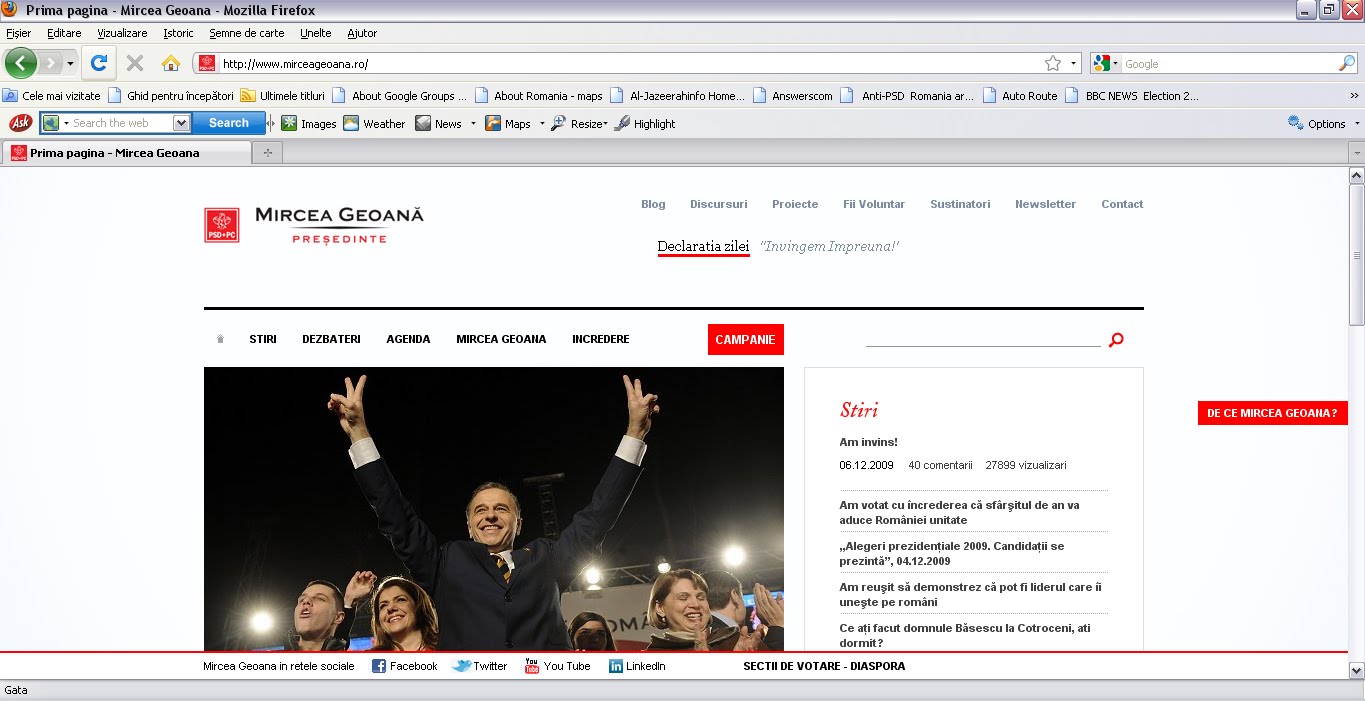Click the red CAMPANIE button
The height and width of the screenshot is (701, 1365).
[x=745, y=339]
